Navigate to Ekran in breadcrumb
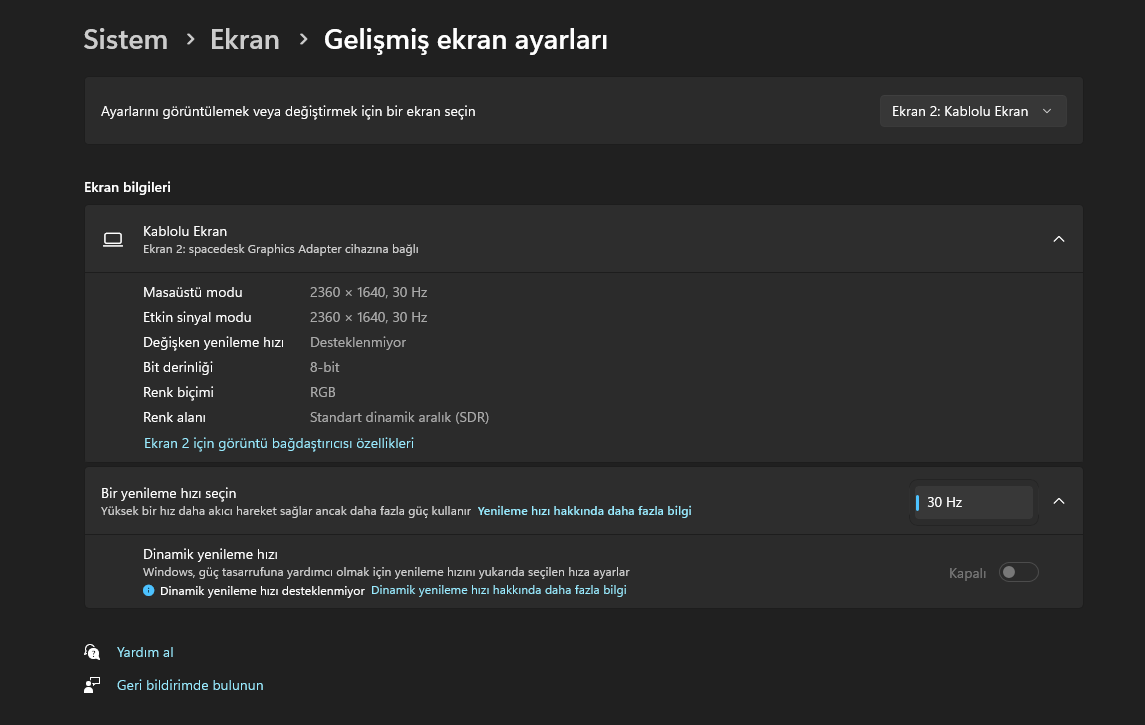Image resolution: width=1145 pixels, height=725 pixels. coord(245,39)
